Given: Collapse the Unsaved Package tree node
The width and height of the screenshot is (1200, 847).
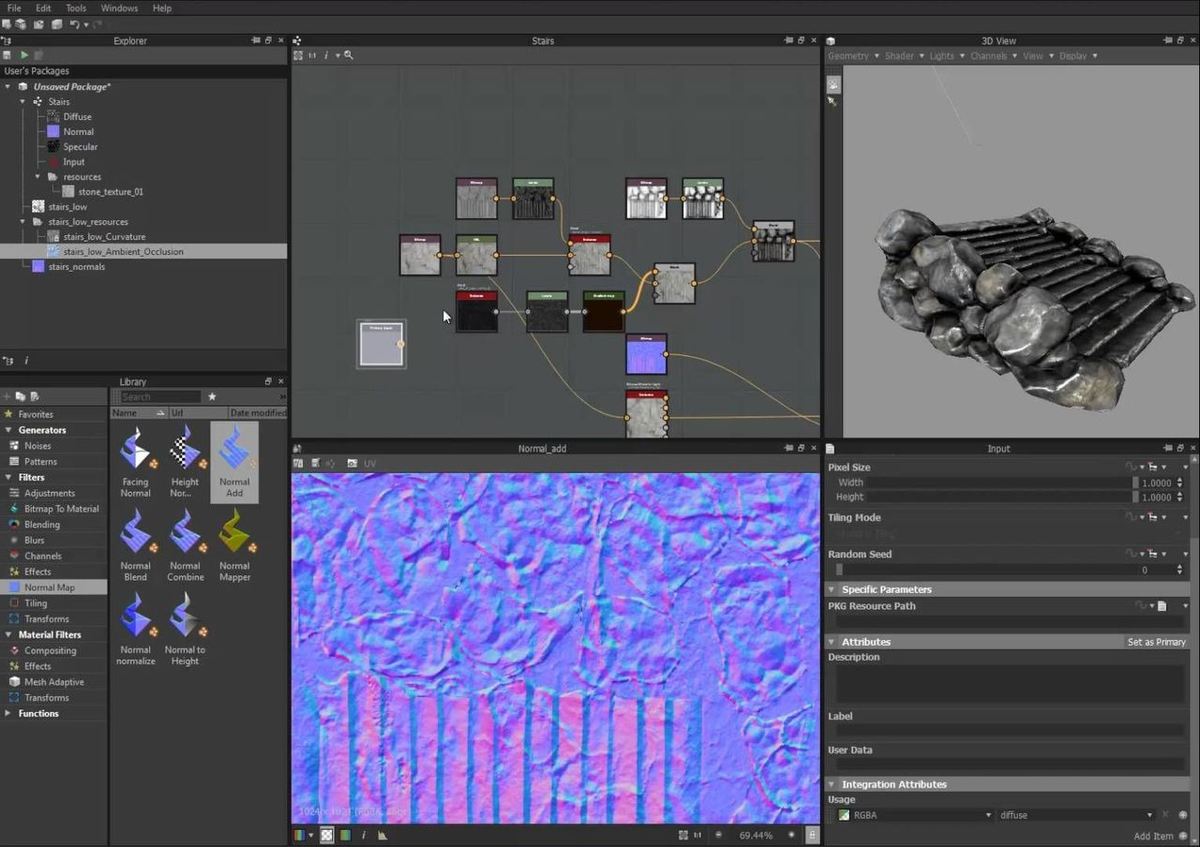Looking at the screenshot, I should 8,87.
